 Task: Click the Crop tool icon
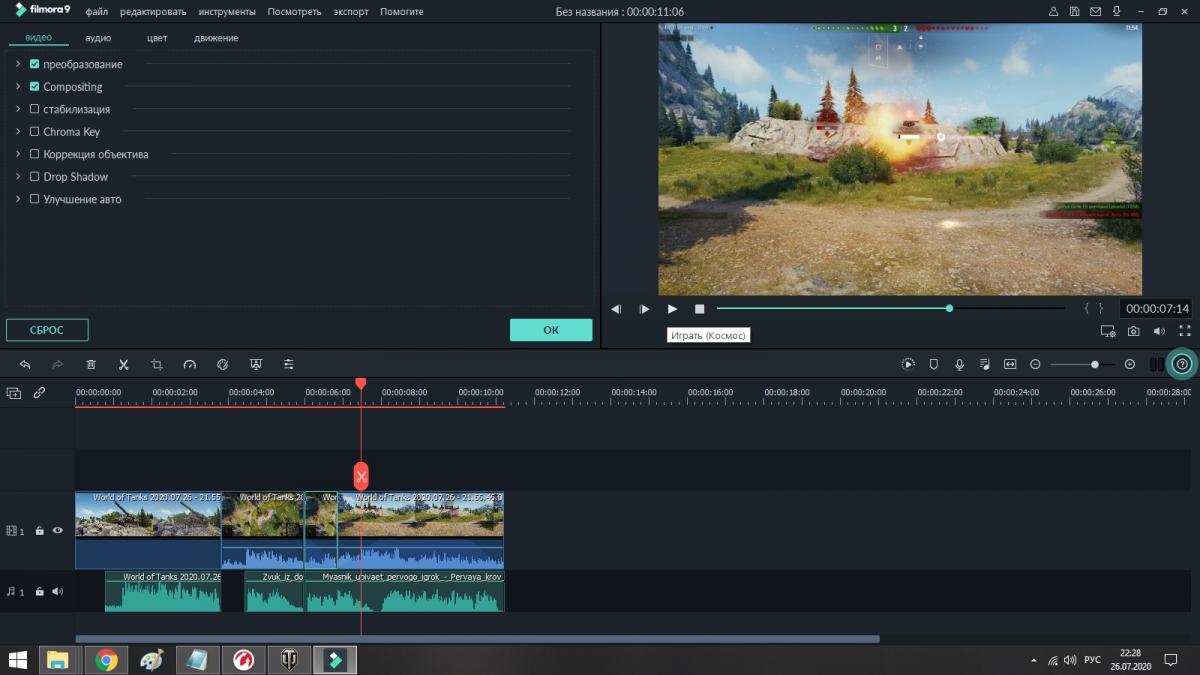[x=157, y=365]
